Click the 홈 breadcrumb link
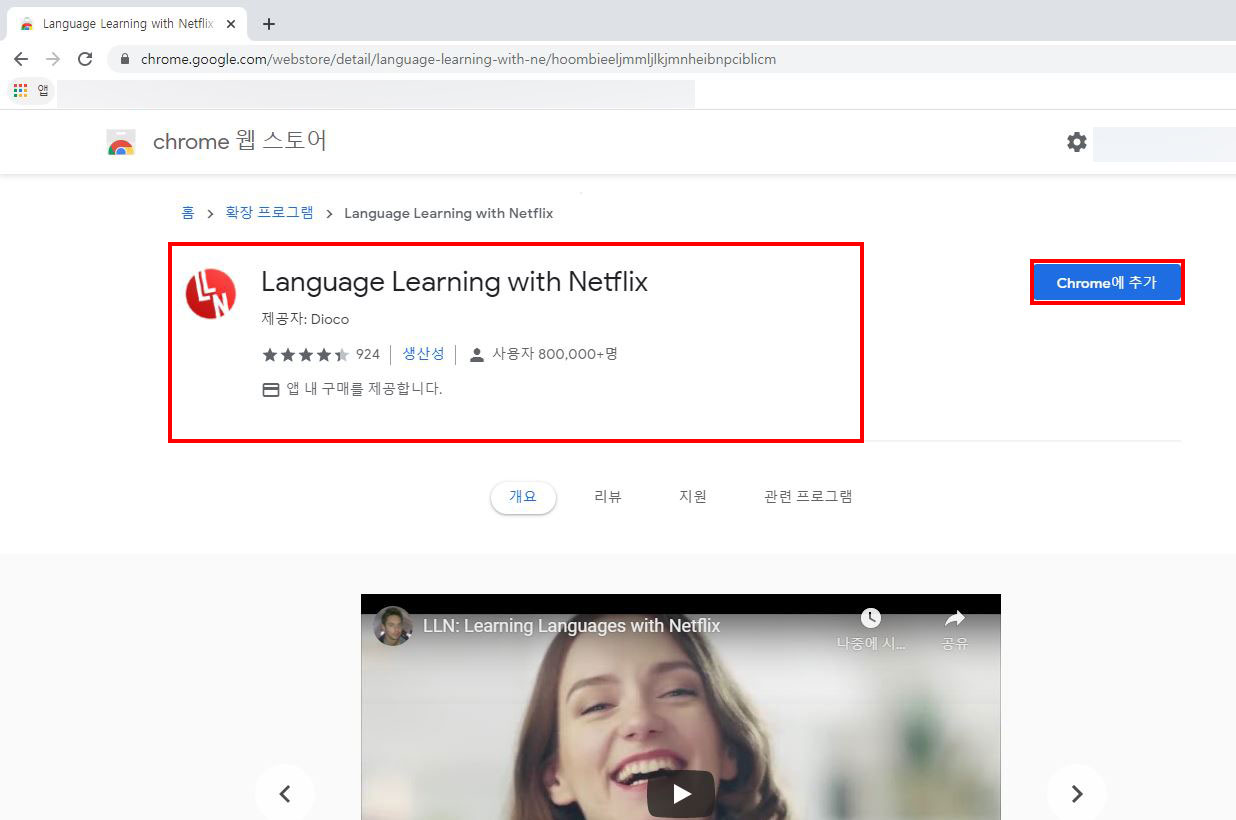Screen dimensions: 1236x820 click(188, 213)
